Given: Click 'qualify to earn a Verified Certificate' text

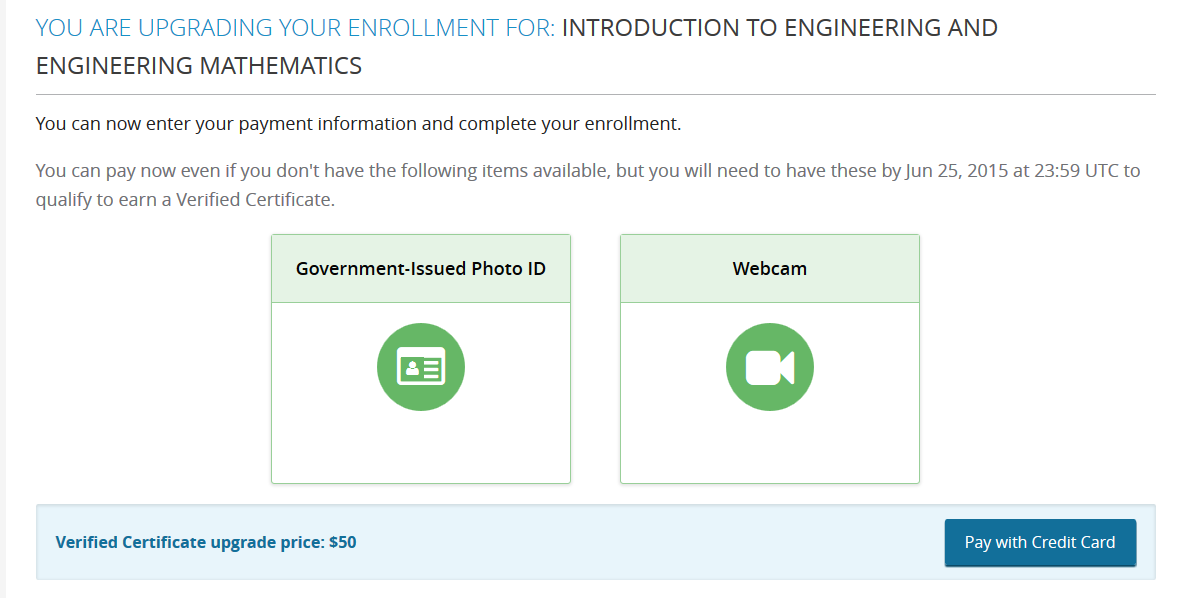Looking at the screenshot, I should click(x=185, y=200).
